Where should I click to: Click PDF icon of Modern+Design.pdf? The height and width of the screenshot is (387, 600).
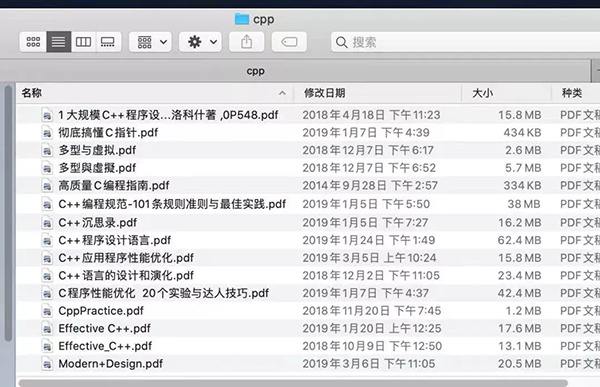pyautogui.click(x=47, y=364)
